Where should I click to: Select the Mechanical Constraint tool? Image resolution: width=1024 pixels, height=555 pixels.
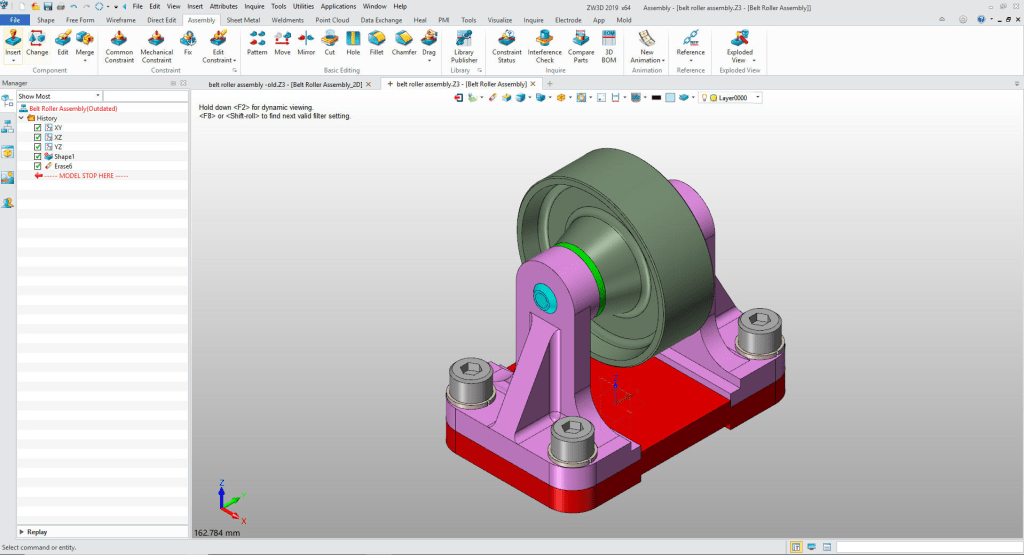coord(156,45)
